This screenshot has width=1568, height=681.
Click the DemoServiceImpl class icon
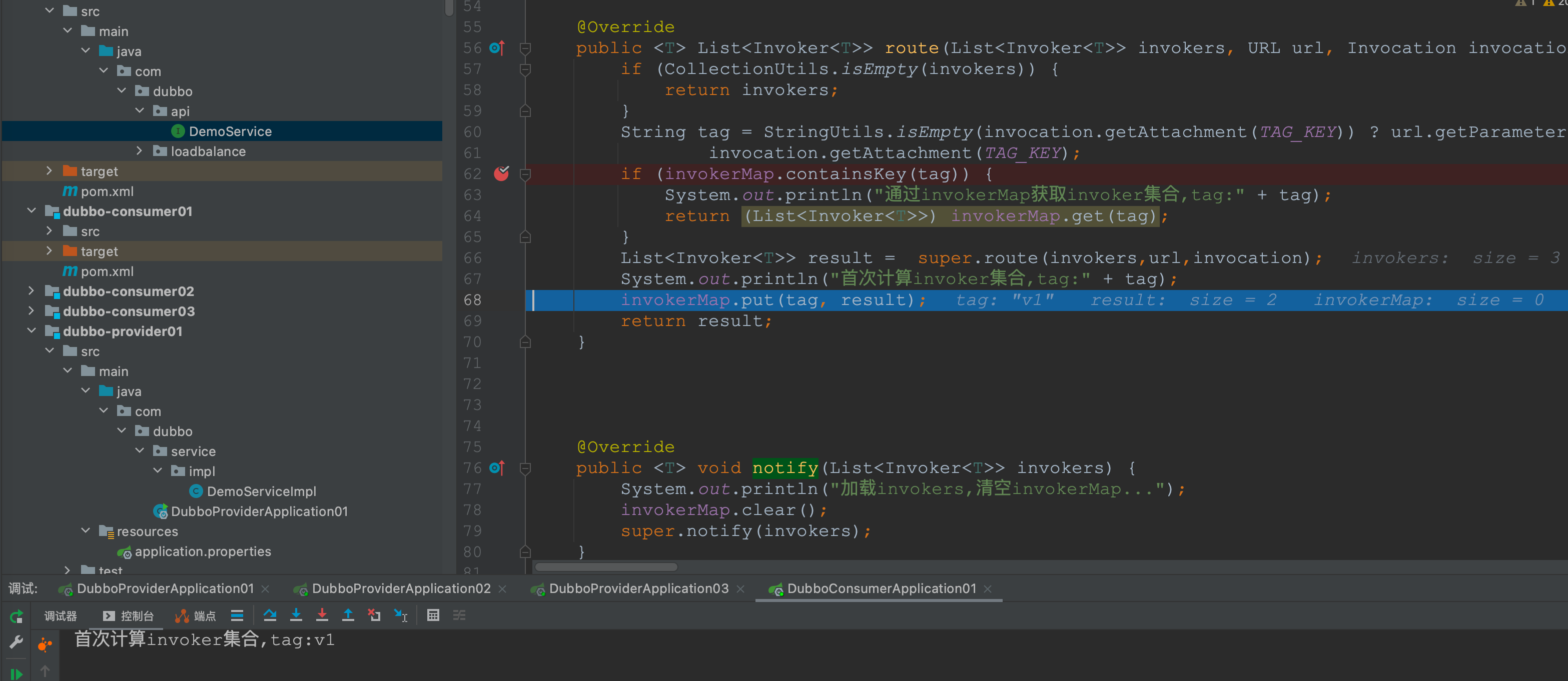(196, 490)
